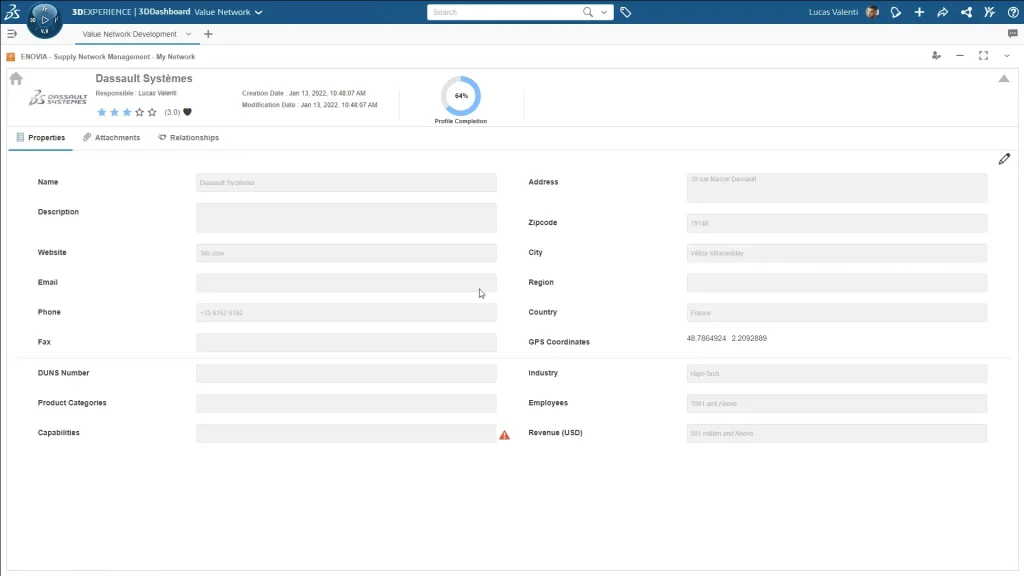Screen dimensions: 1024x576
Task: Click the Lucas Valenti profile name
Action: point(835,12)
